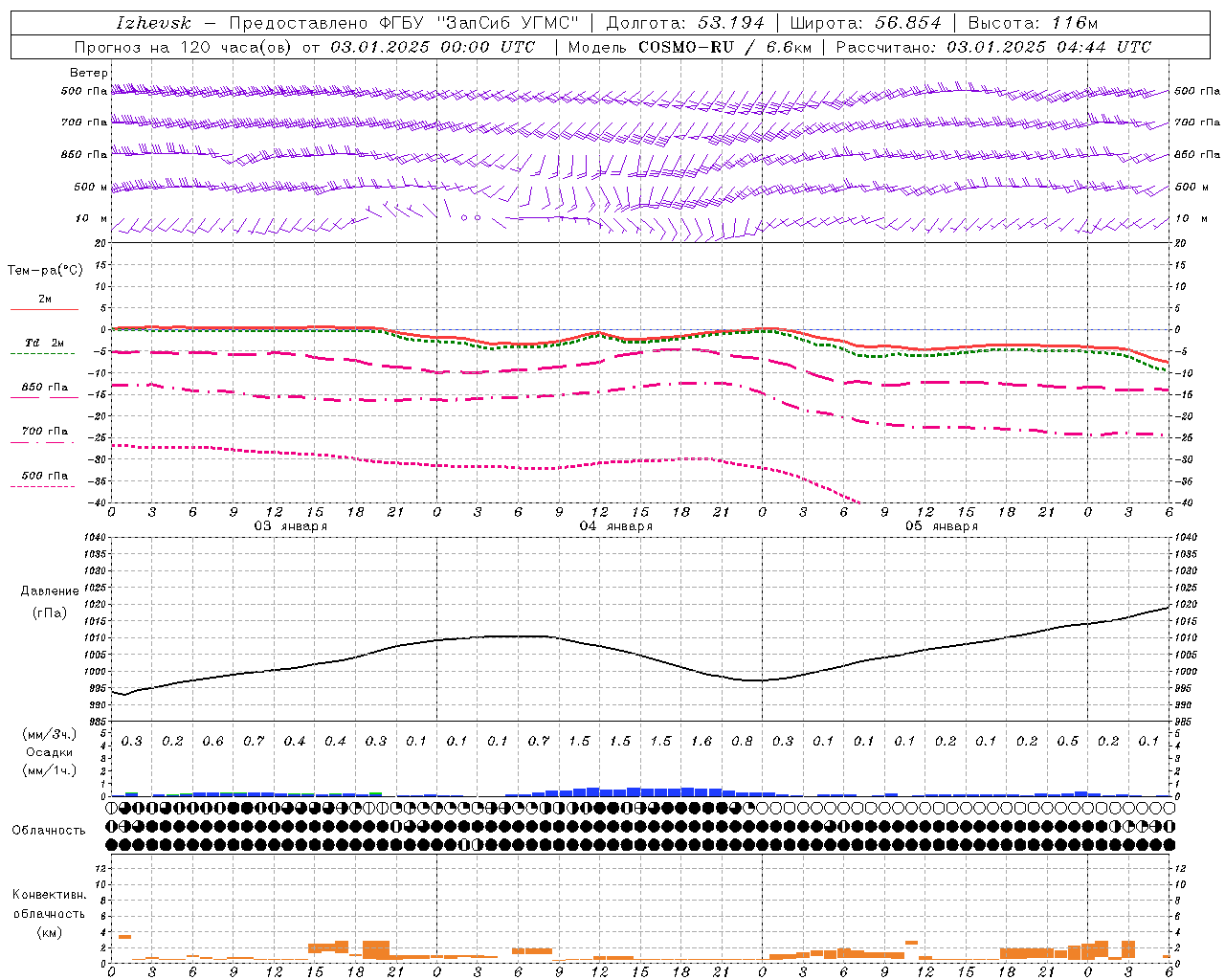Click the date label 05 января
This screenshot has width=1225, height=980.
[941, 526]
